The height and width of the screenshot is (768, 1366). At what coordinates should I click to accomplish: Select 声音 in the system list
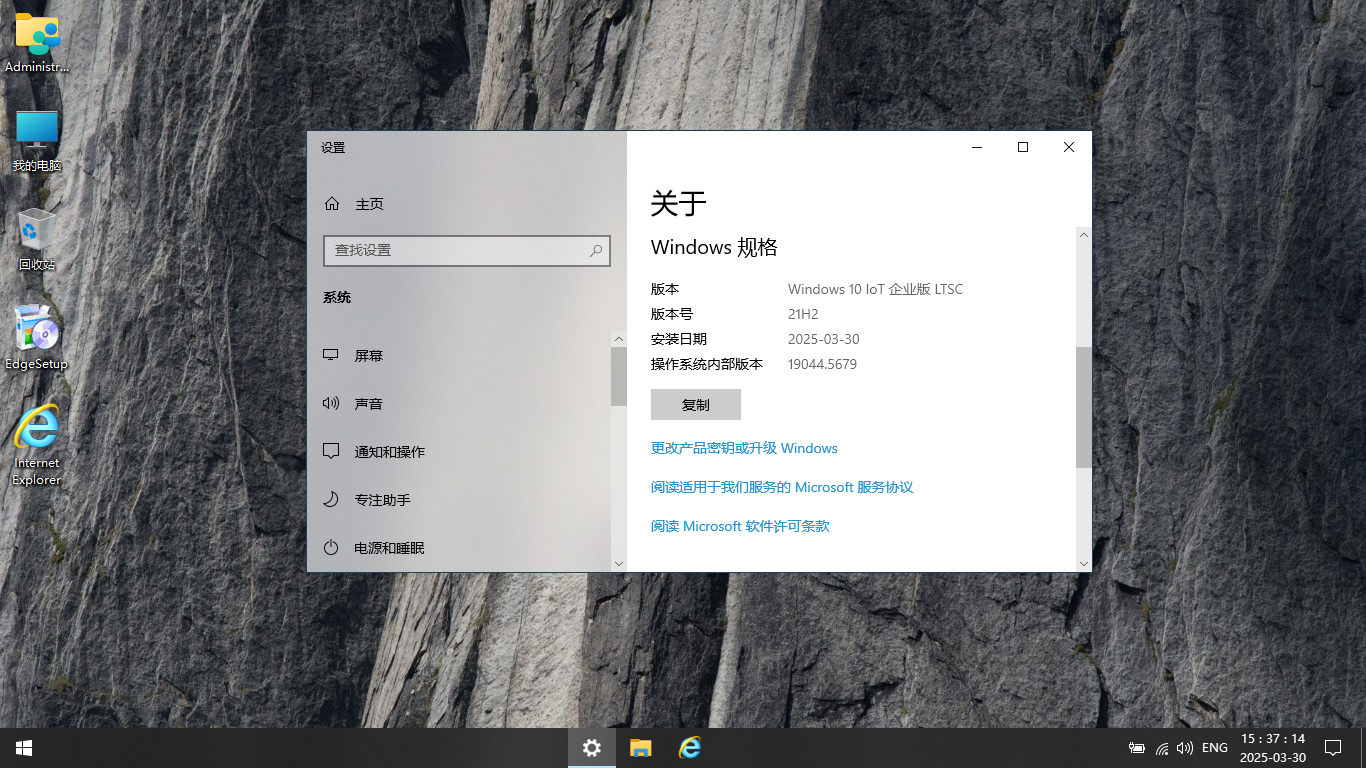pos(368,403)
